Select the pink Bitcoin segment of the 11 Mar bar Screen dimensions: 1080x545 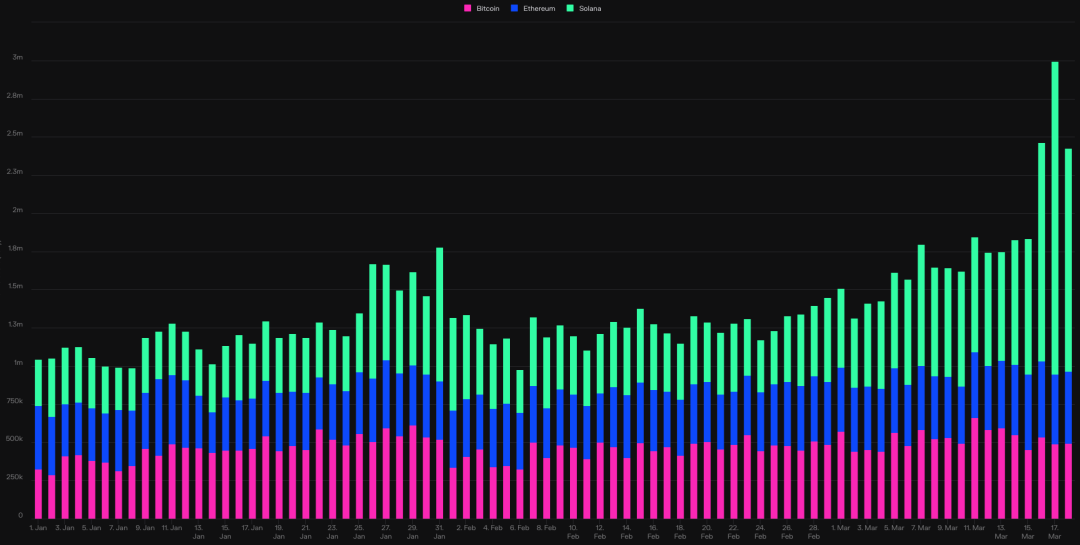click(974, 467)
